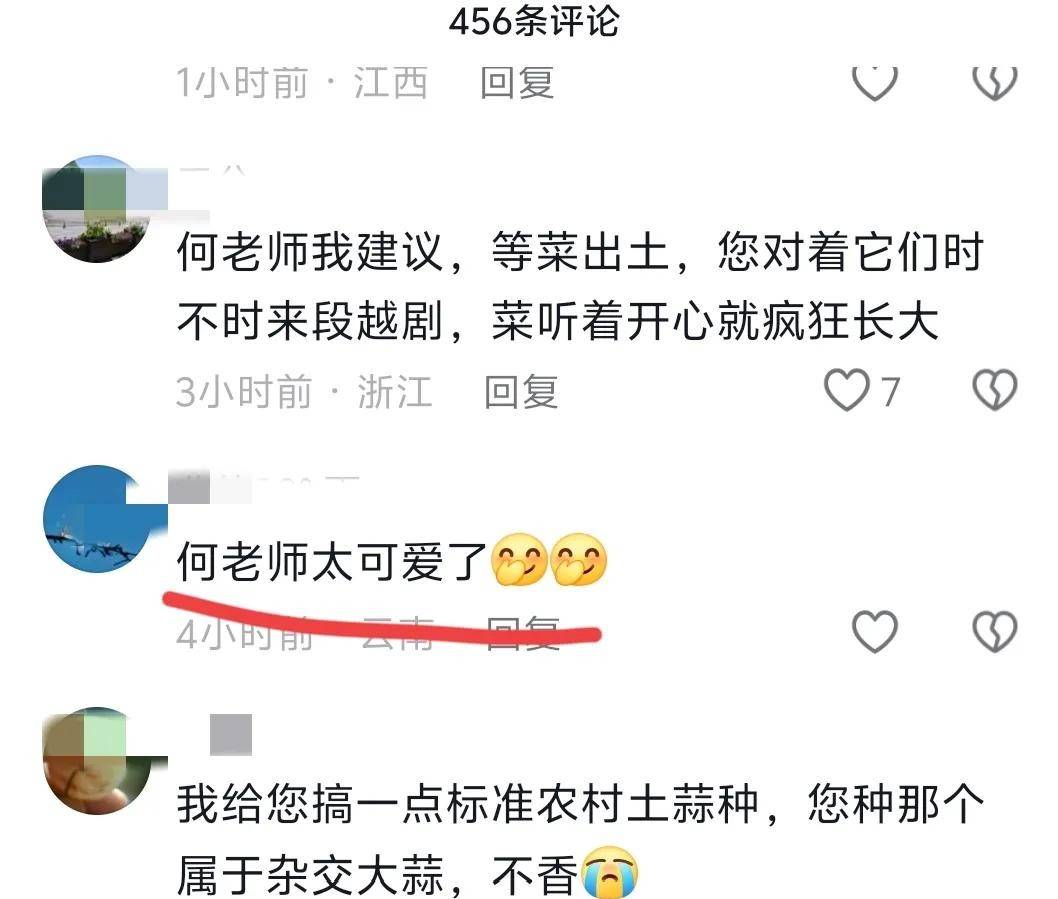Reply to the 浙江 comment
This screenshot has width=1058, height=899.
tap(521, 392)
